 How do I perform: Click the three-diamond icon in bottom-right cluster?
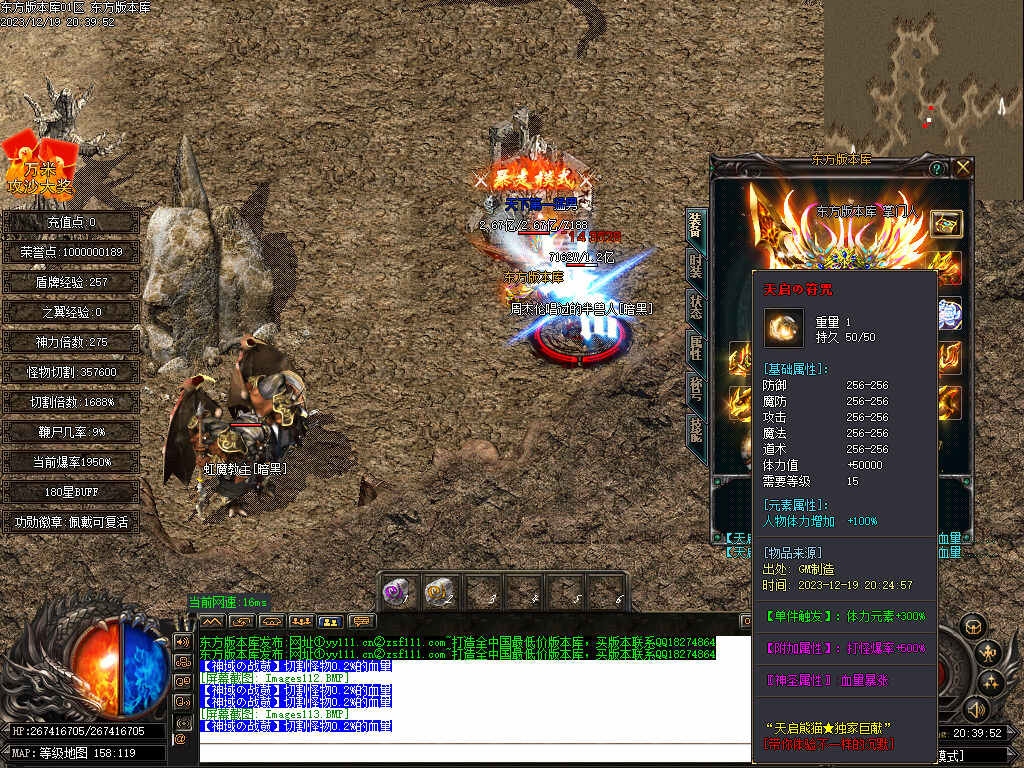pyautogui.click(x=991, y=683)
